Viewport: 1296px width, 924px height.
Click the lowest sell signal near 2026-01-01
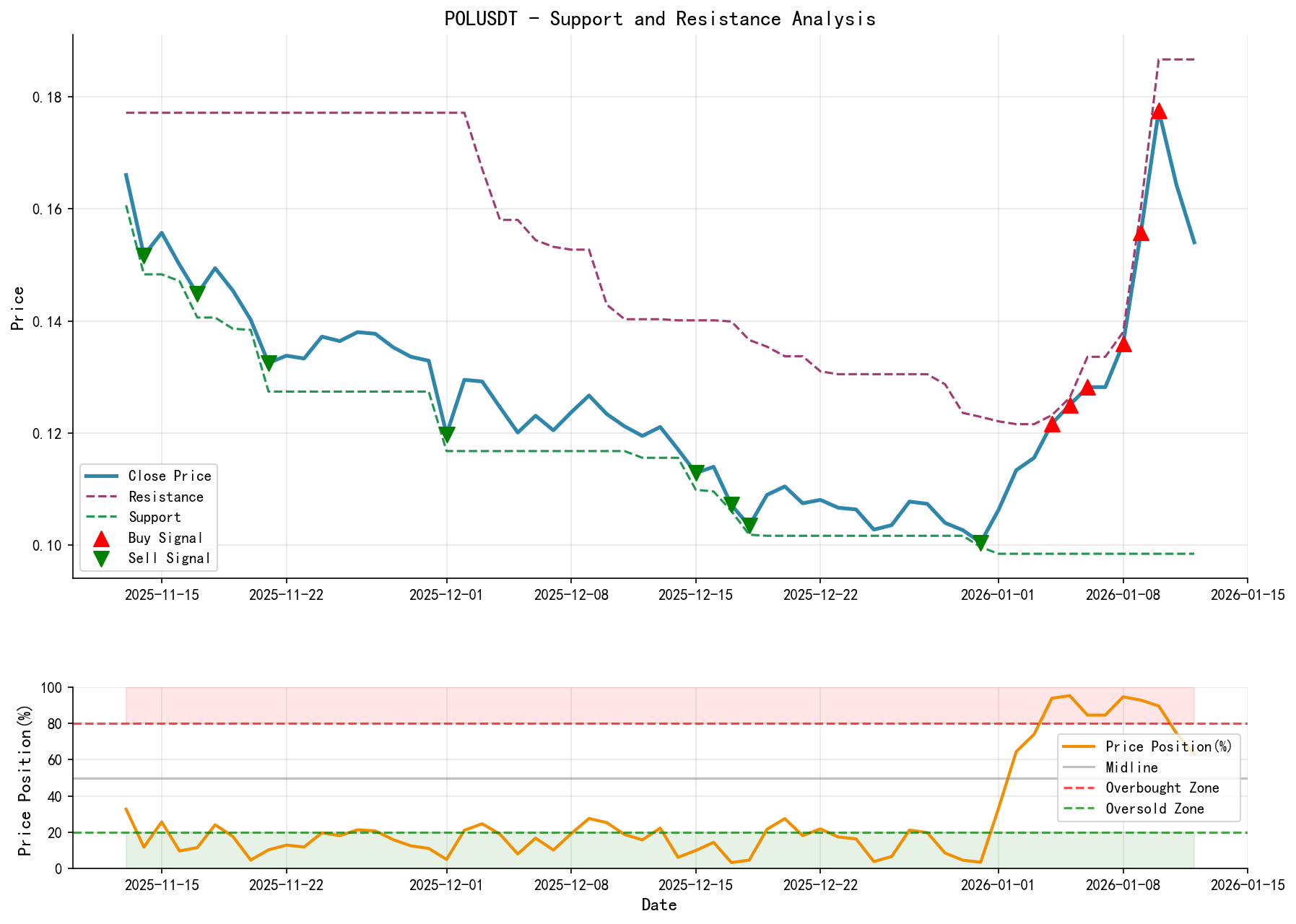980,541
